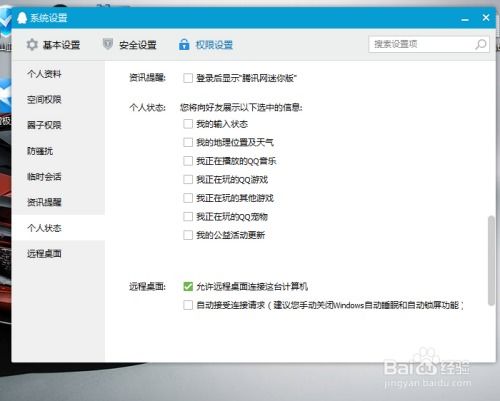Image resolution: width=500 pixels, height=401 pixels.
Task: Click the QQ penguin icon in title bar
Action: (22, 18)
